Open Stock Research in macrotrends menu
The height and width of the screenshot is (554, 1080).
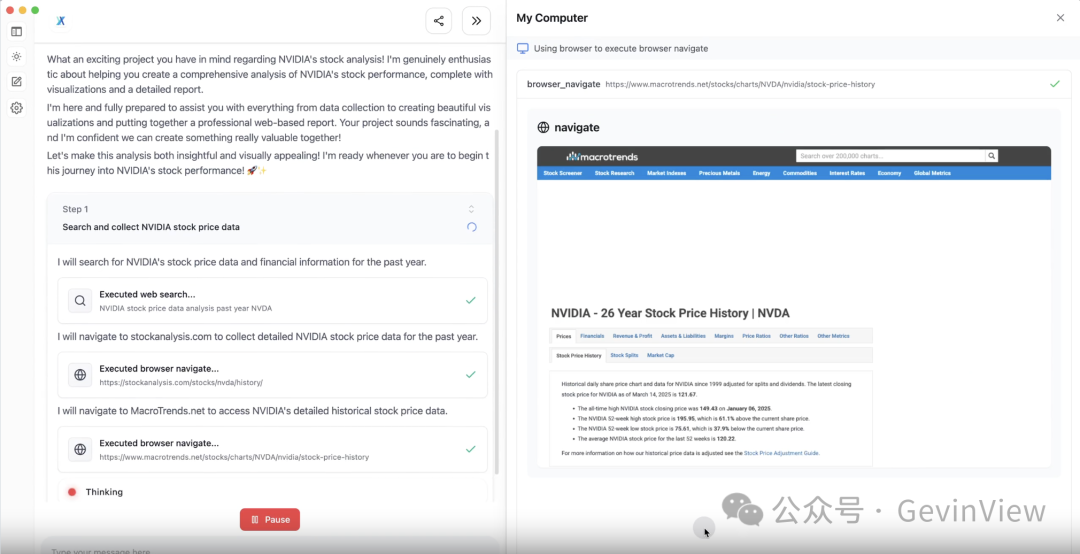click(x=614, y=173)
